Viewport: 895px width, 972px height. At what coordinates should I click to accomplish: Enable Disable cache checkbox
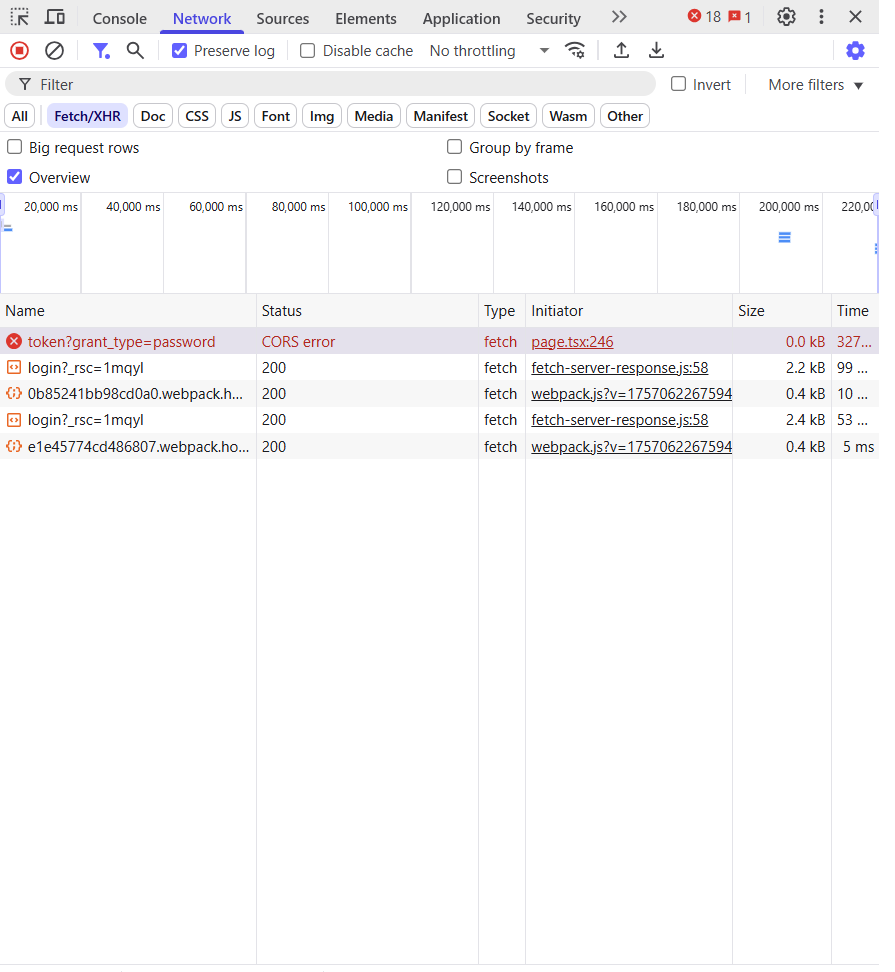pyautogui.click(x=307, y=50)
